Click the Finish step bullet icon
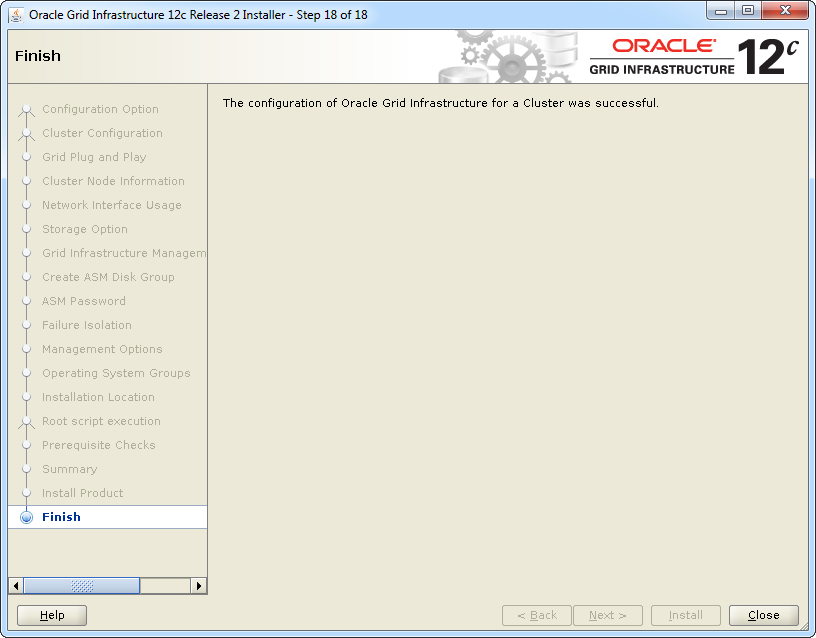 [x=27, y=517]
